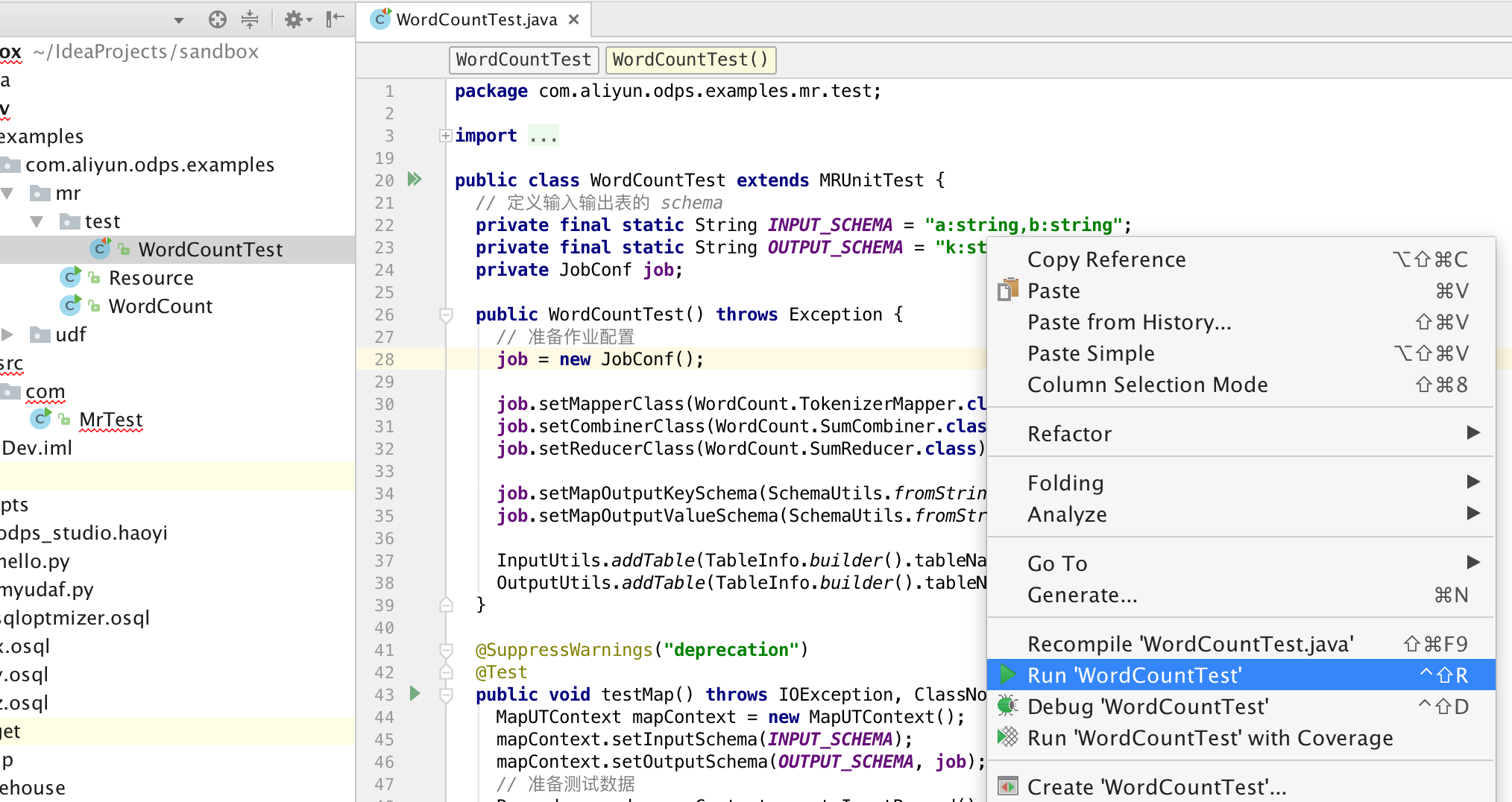Click the WordCountTest.java tab file icon
The height and width of the screenshot is (802, 1512).
381,19
